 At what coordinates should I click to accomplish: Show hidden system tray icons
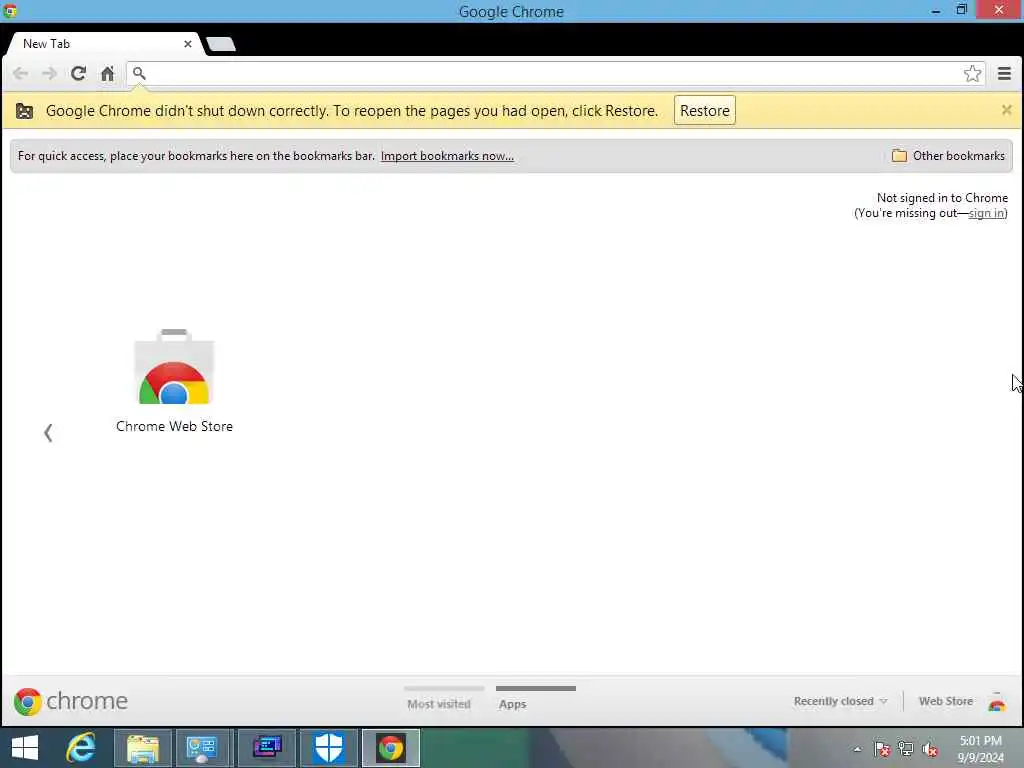click(x=857, y=749)
